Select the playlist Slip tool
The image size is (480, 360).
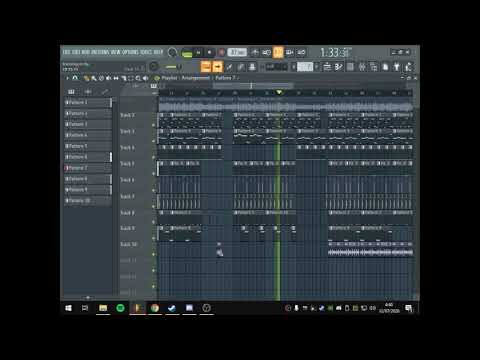[116, 78]
